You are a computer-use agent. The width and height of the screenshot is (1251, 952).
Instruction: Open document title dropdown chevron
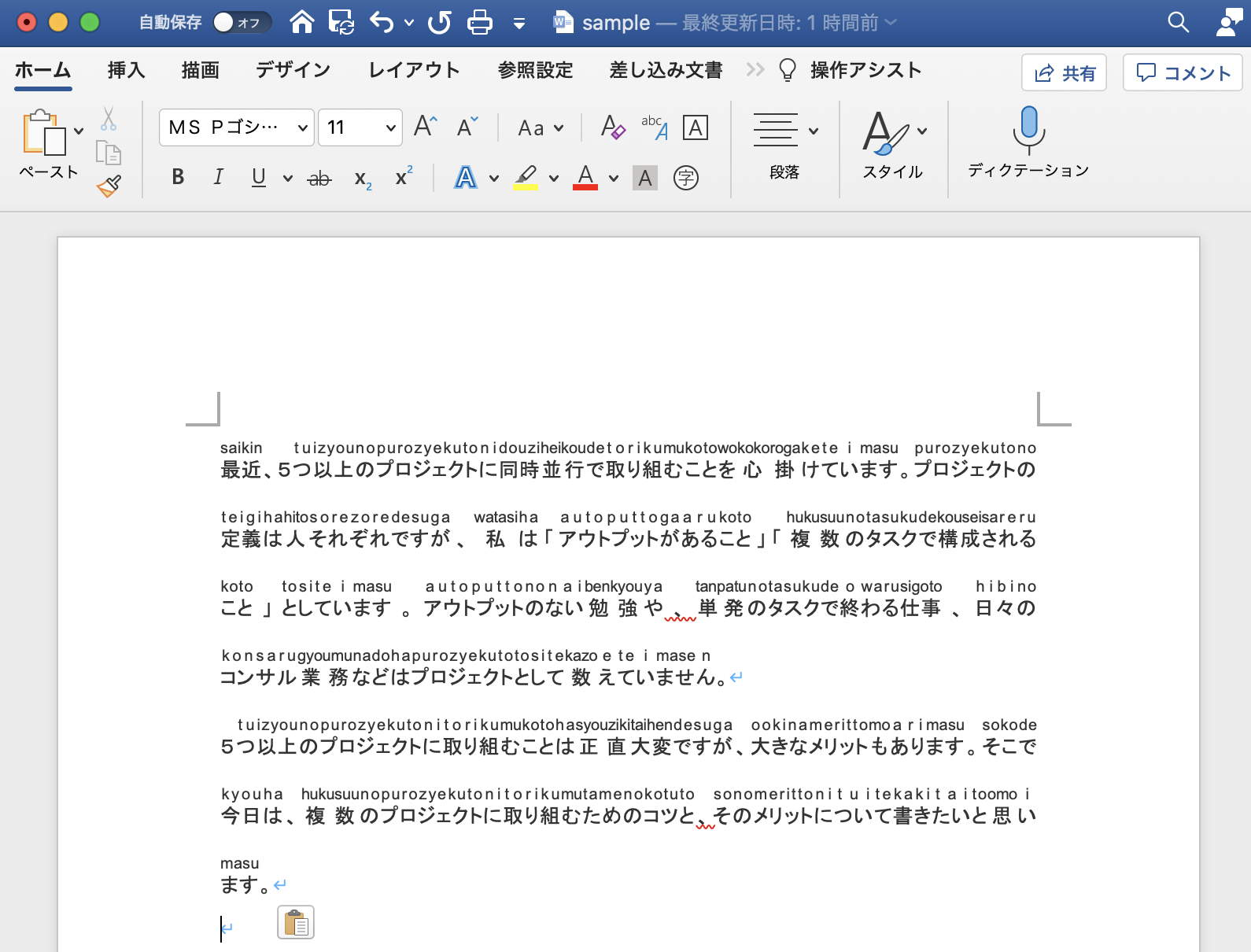891,22
